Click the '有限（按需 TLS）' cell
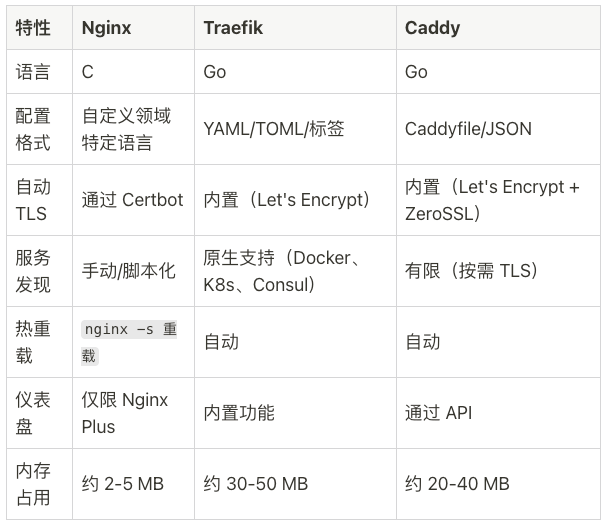613x525 pixels. click(x=471, y=271)
